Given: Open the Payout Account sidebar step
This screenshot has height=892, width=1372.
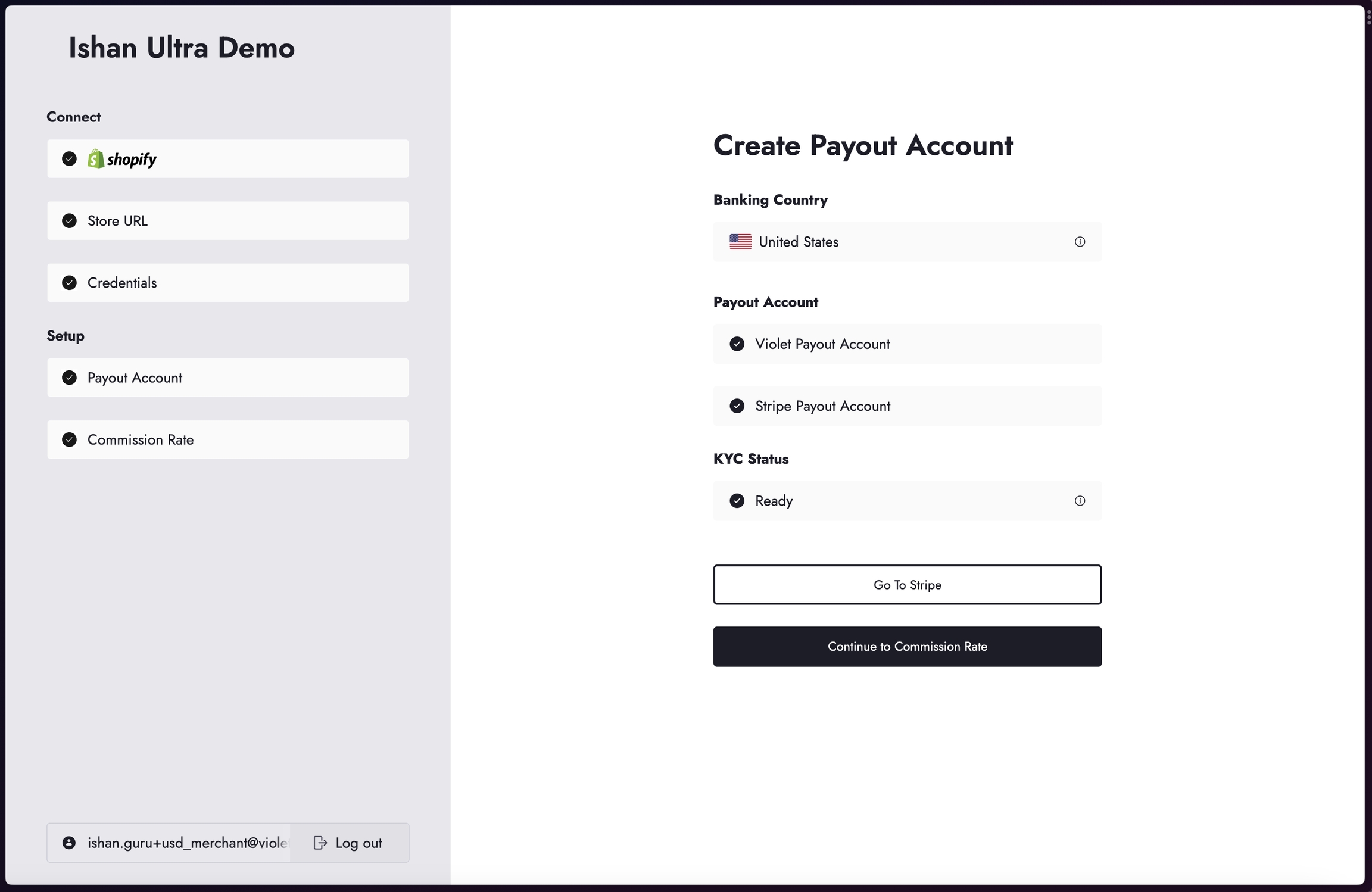Looking at the screenshot, I should 227,378.
